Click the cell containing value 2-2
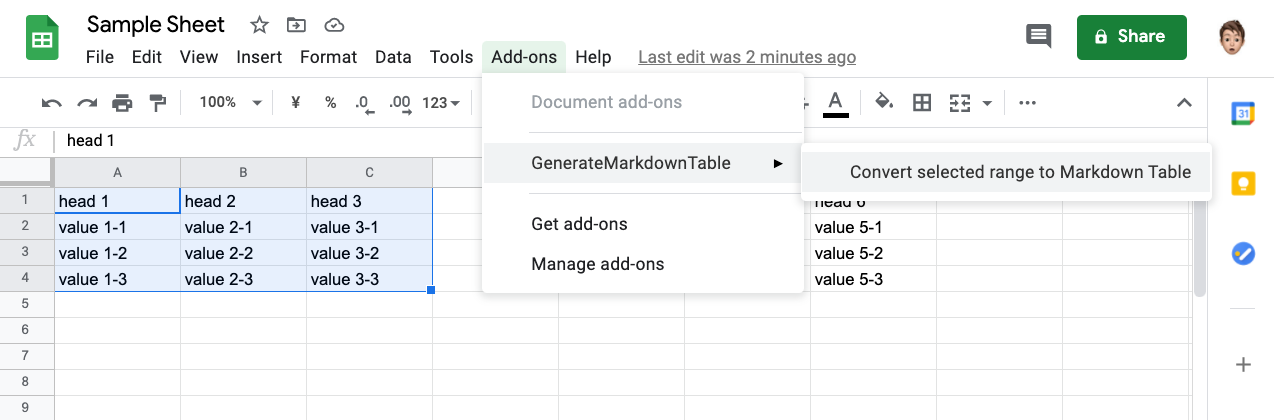 243,253
